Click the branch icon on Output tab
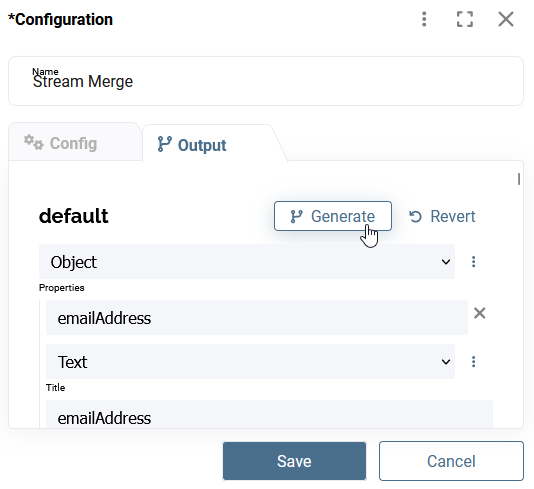The height and width of the screenshot is (489, 534). [164, 144]
